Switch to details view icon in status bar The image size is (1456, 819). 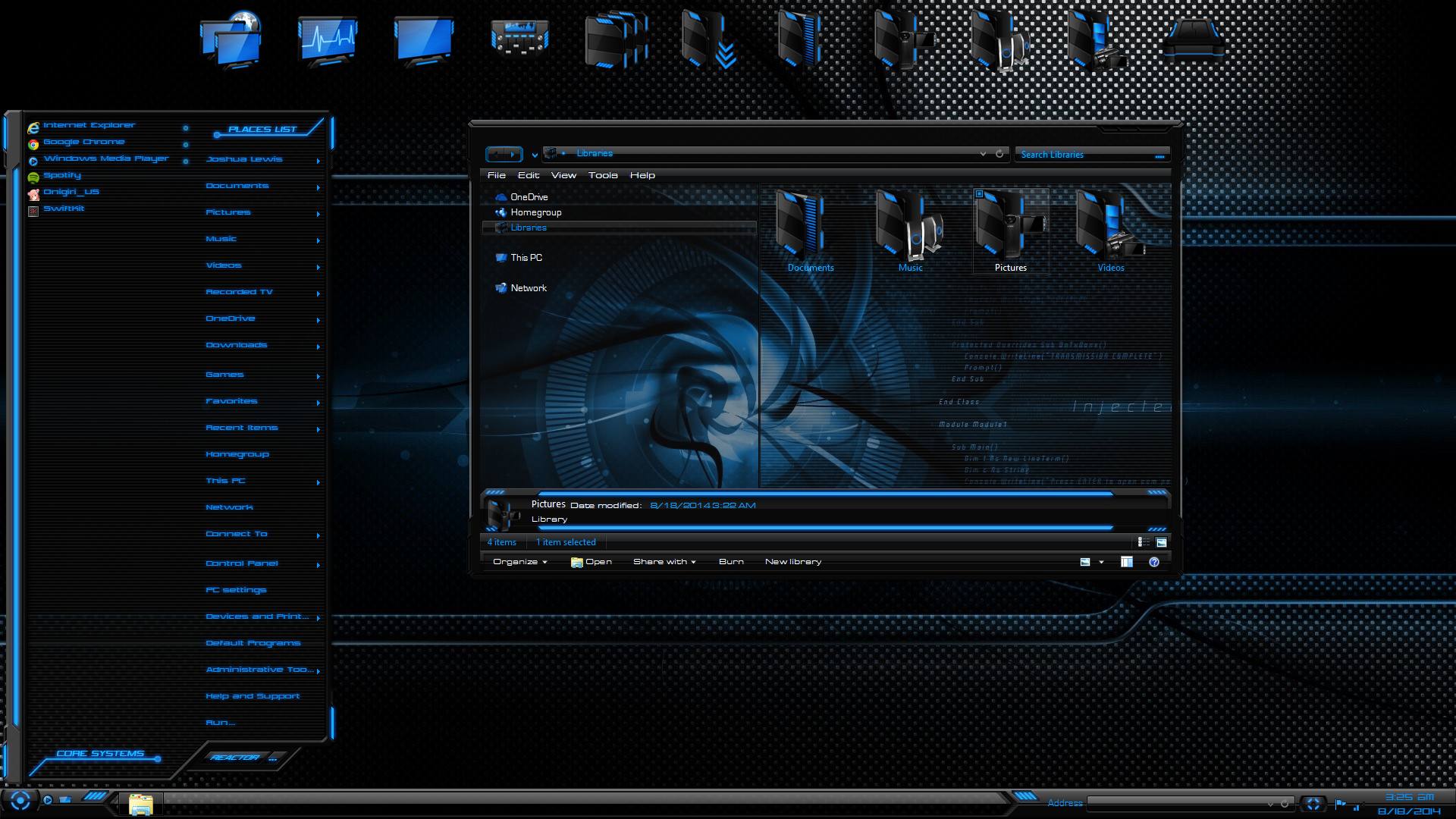tap(1144, 542)
